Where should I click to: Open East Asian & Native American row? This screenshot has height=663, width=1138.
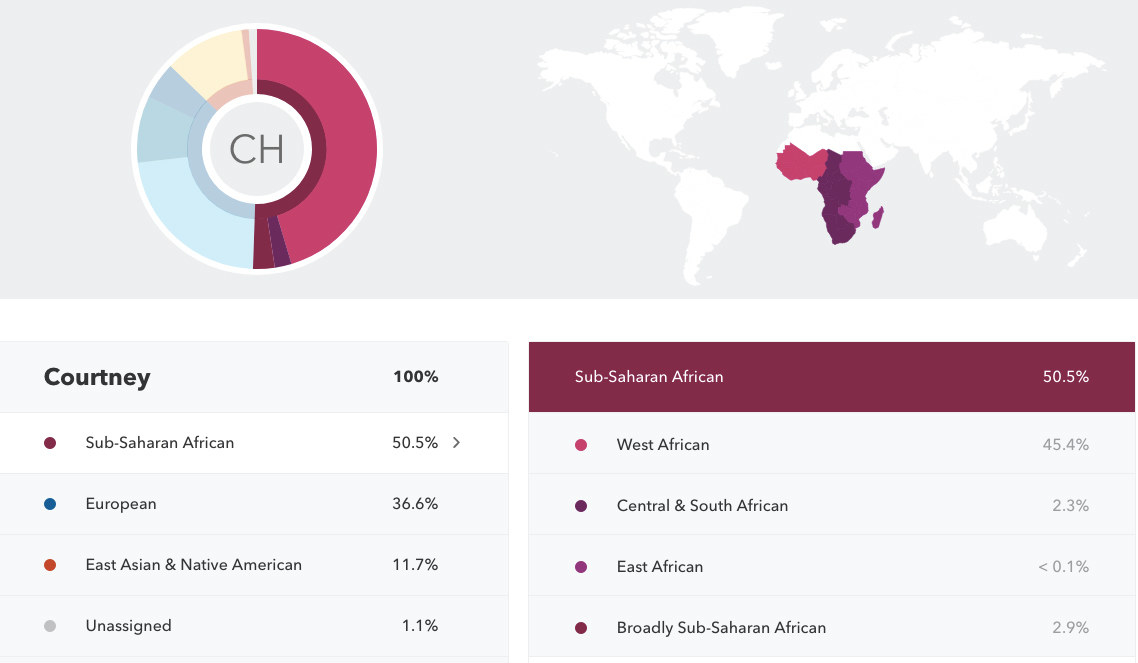[x=254, y=565]
